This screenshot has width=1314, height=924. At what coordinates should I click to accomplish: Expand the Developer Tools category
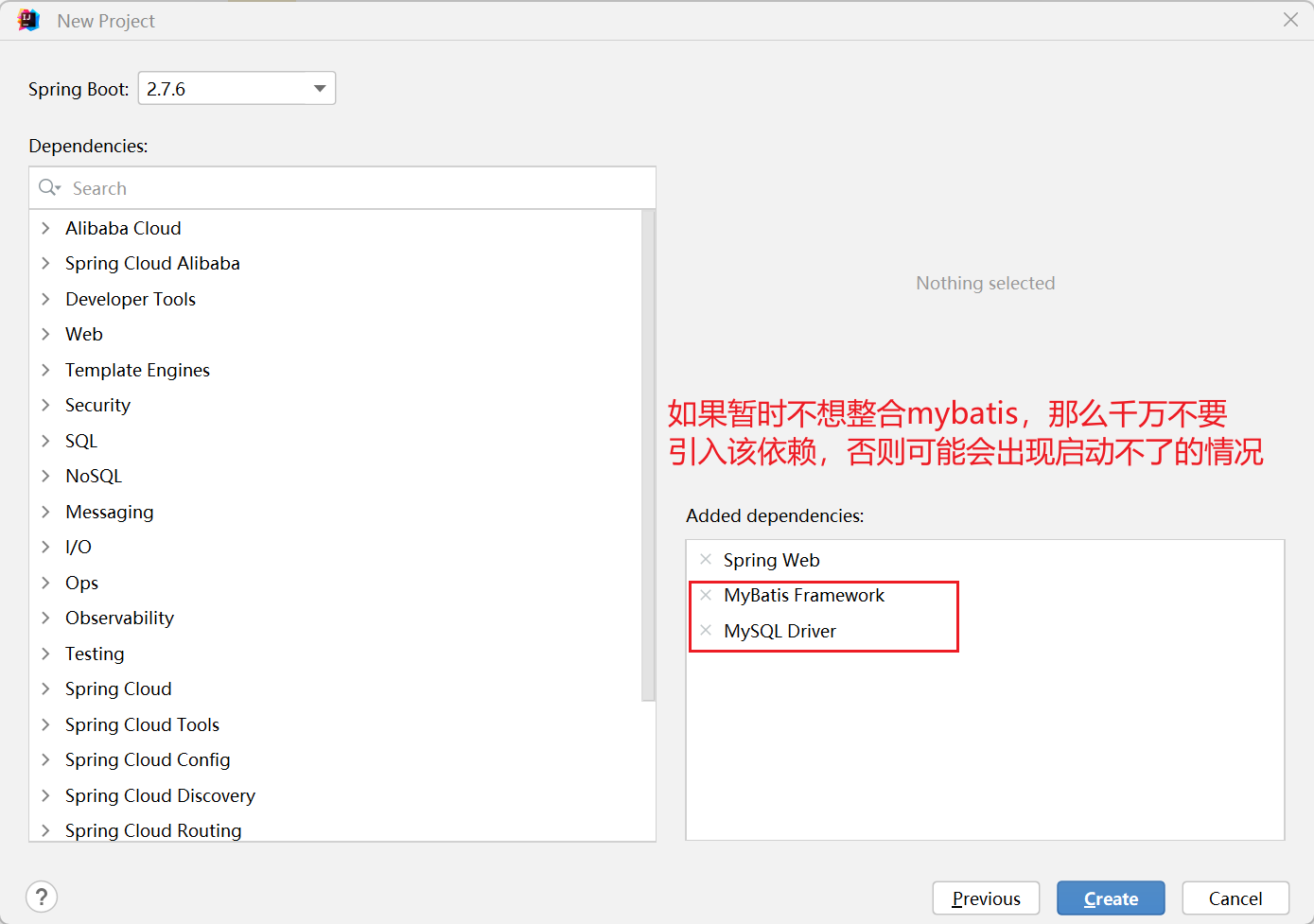coord(45,299)
